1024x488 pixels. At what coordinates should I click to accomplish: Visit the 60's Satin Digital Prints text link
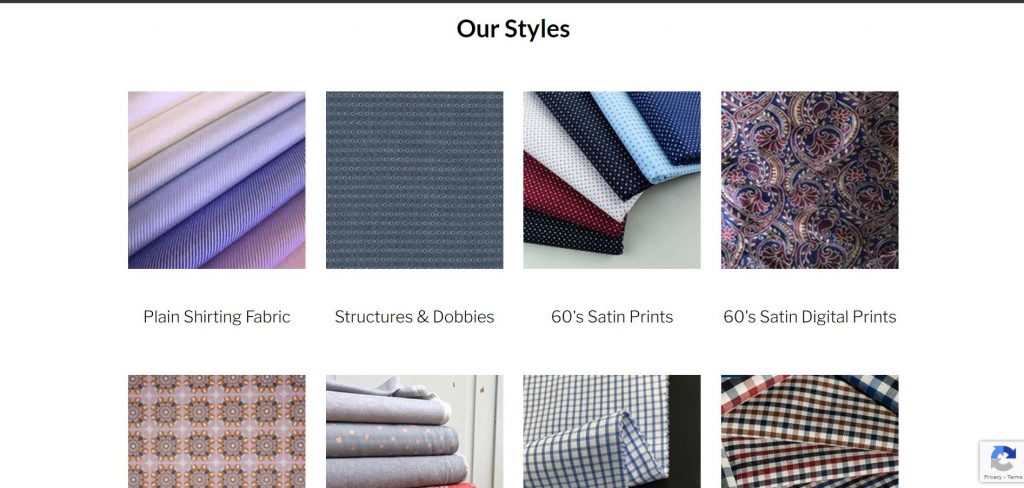click(x=810, y=317)
